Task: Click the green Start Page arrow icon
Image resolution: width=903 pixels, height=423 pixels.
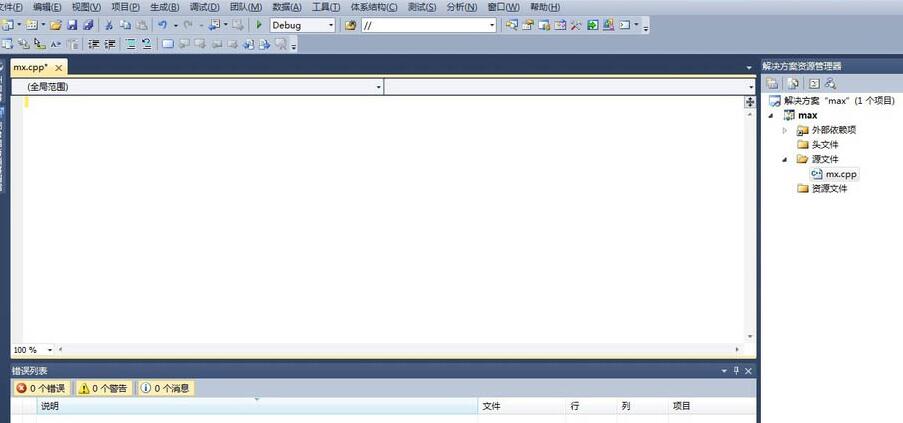Action: point(593,25)
